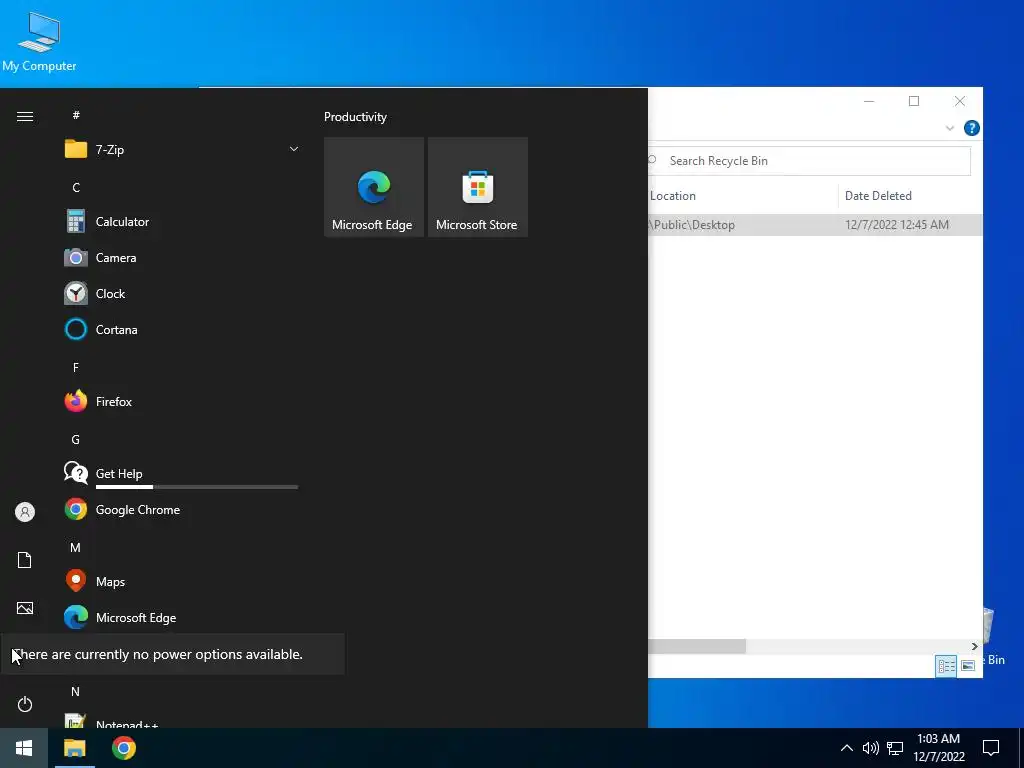Open File Explorer from the taskbar

coord(74,748)
